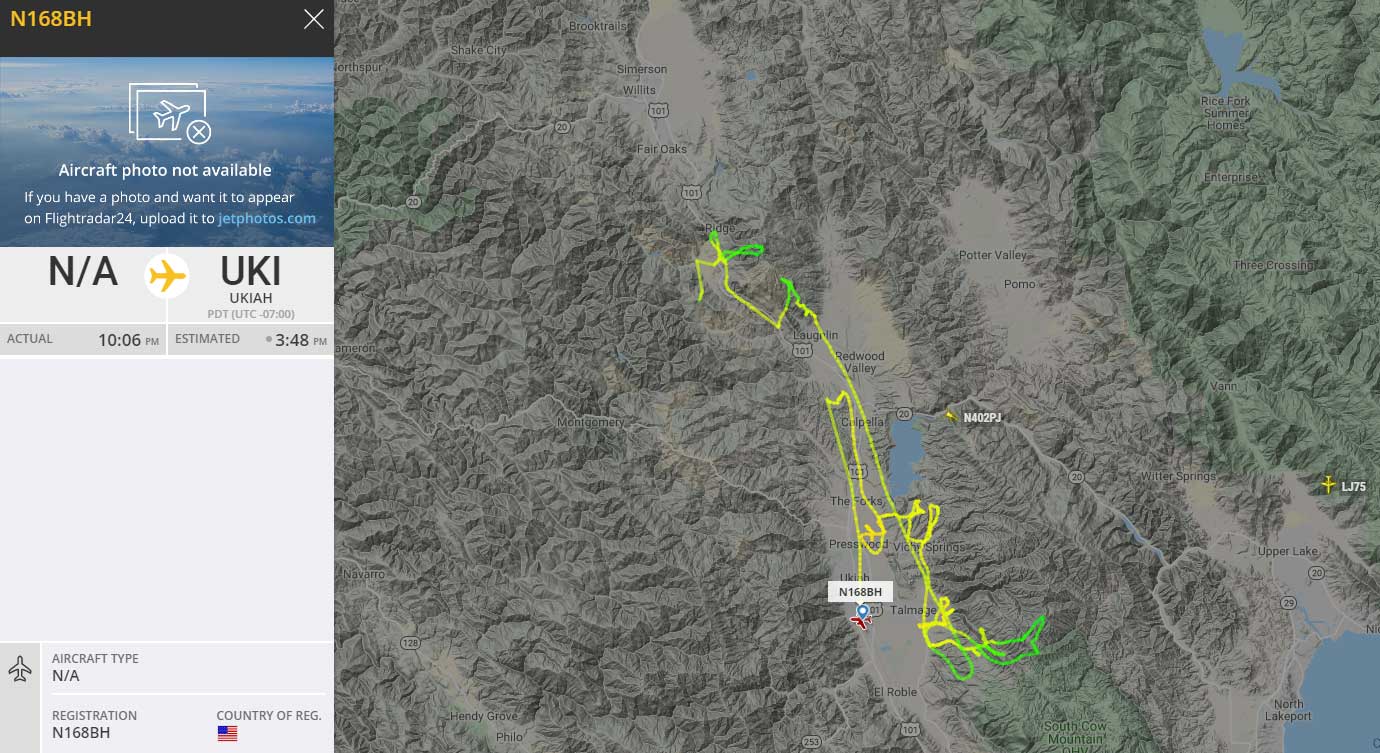1380x753 pixels.
Task: Click the estimated arrival time 3:48 PM
Action: tap(300, 340)
